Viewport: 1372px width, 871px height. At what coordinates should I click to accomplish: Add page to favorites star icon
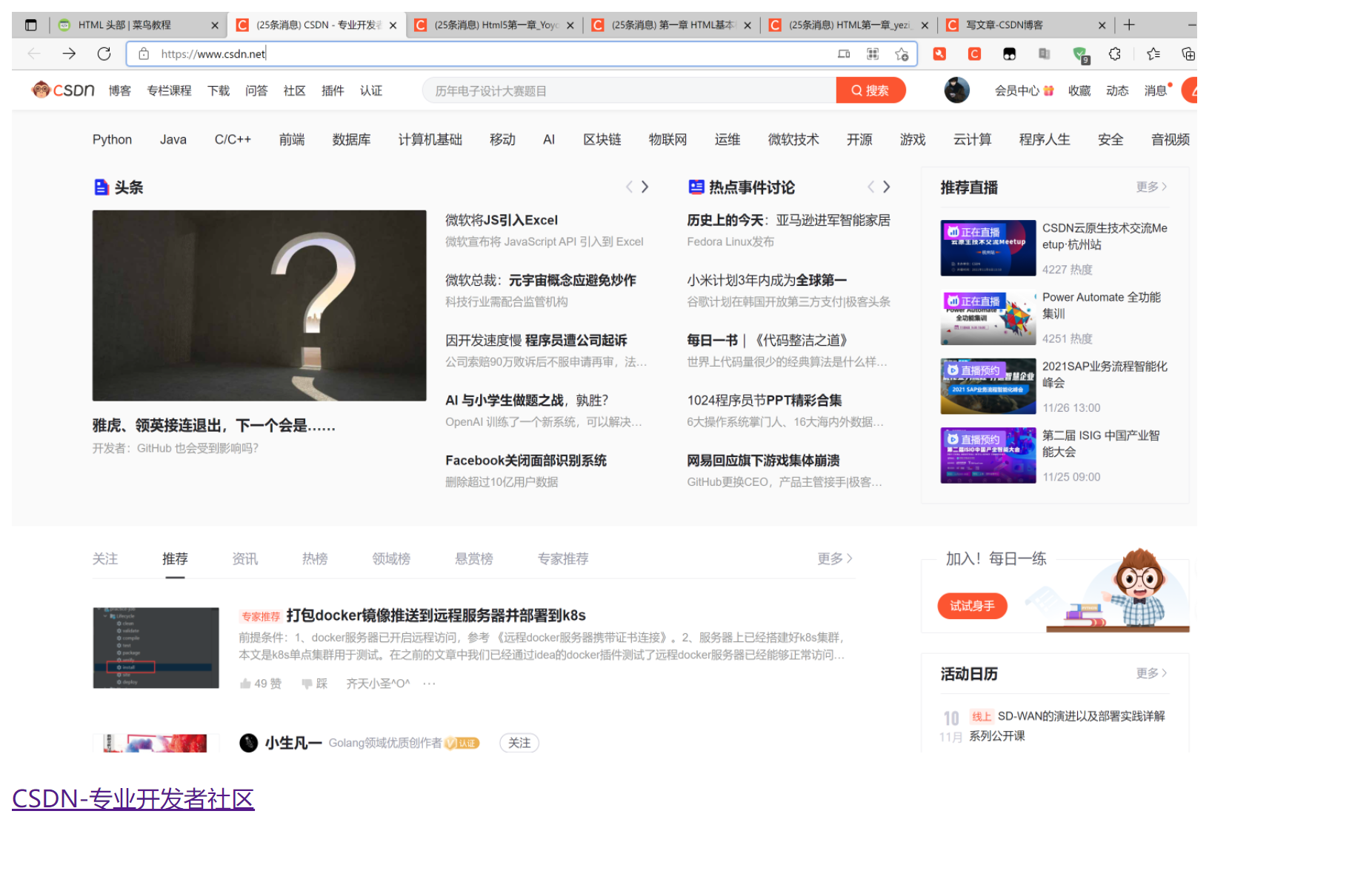(x=902, y=54)
